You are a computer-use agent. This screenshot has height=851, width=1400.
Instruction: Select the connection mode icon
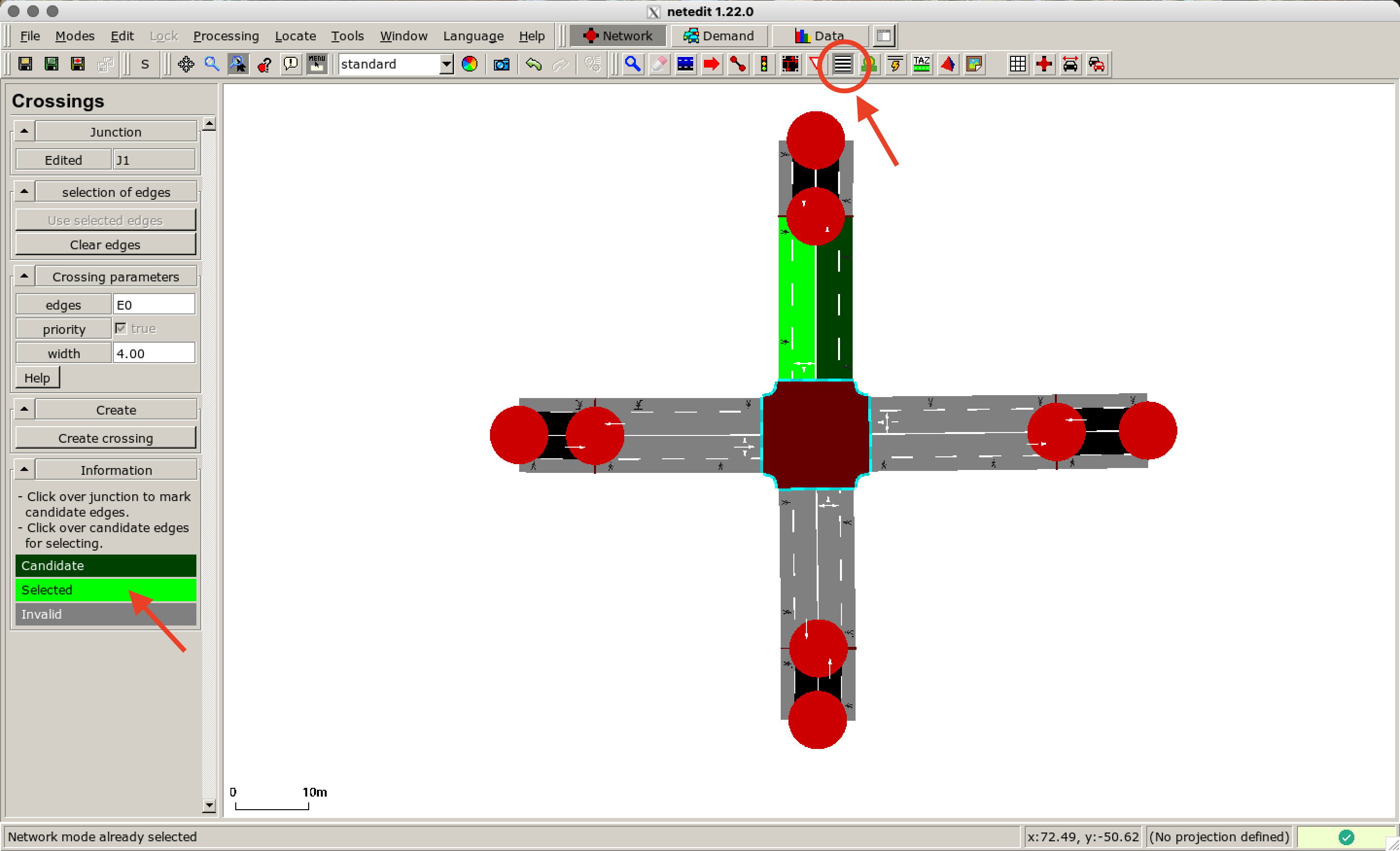[x=738, y=64]
